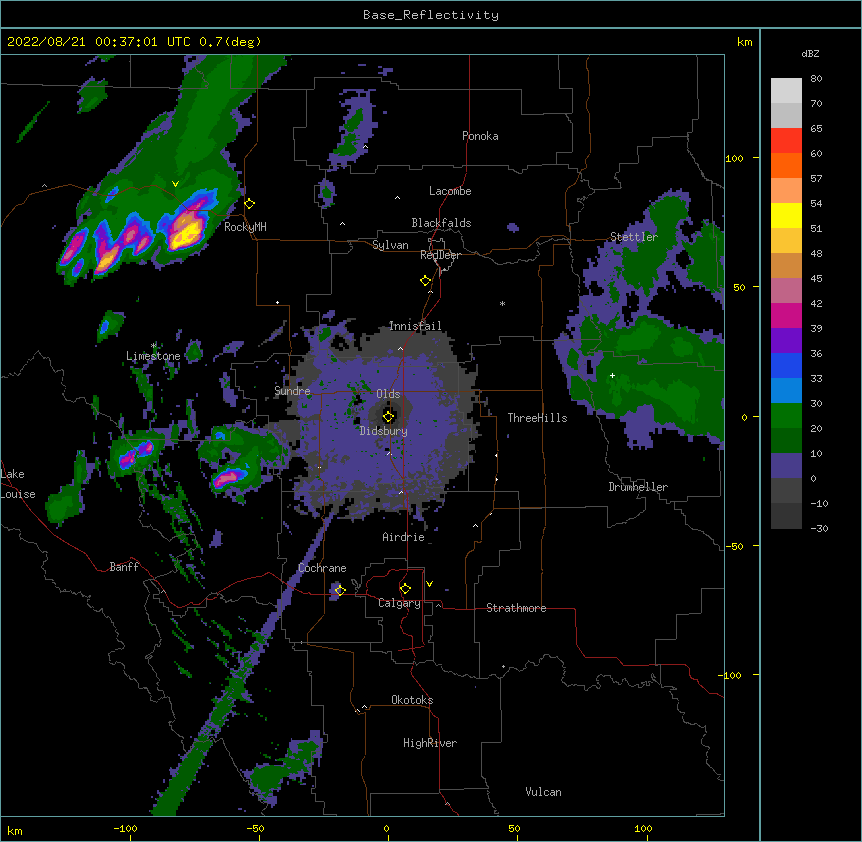The width and height of the screenshot is (862, 842).
Task: Click the Sundre town label
Action: (x=292, y=391)
